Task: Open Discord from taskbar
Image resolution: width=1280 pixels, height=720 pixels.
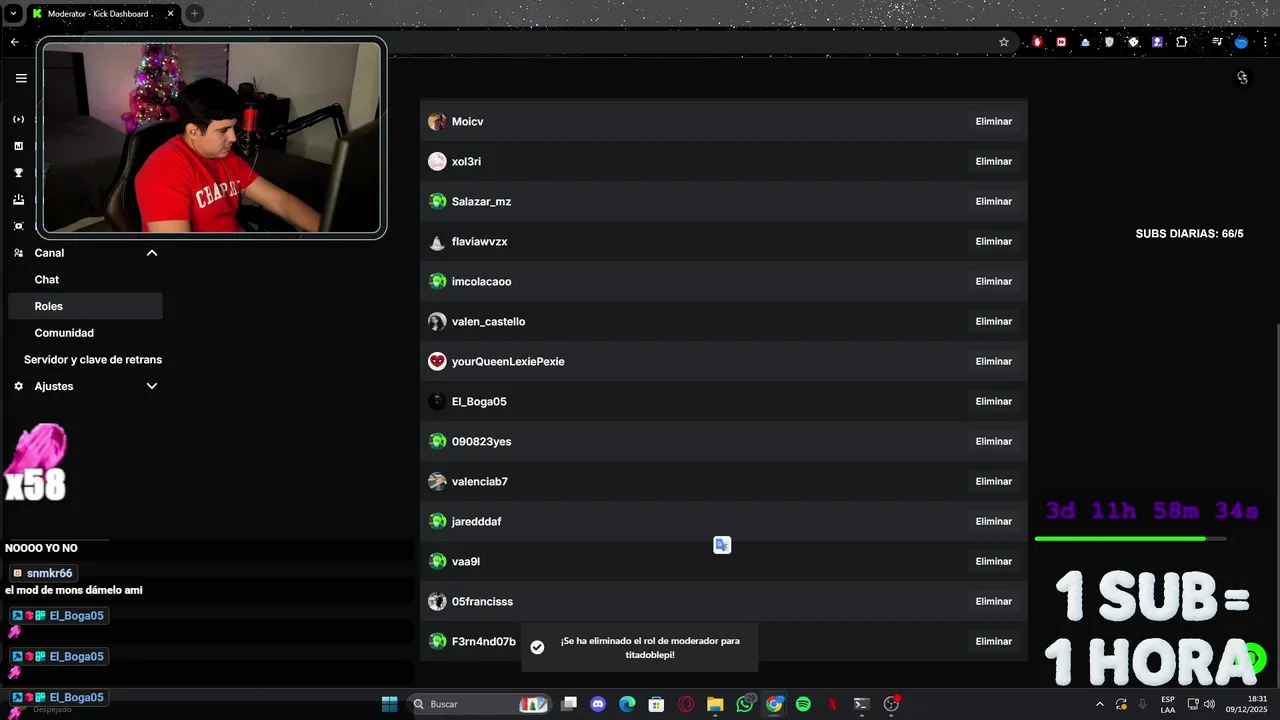Action: pyautogui.click(x=598, y=704)
